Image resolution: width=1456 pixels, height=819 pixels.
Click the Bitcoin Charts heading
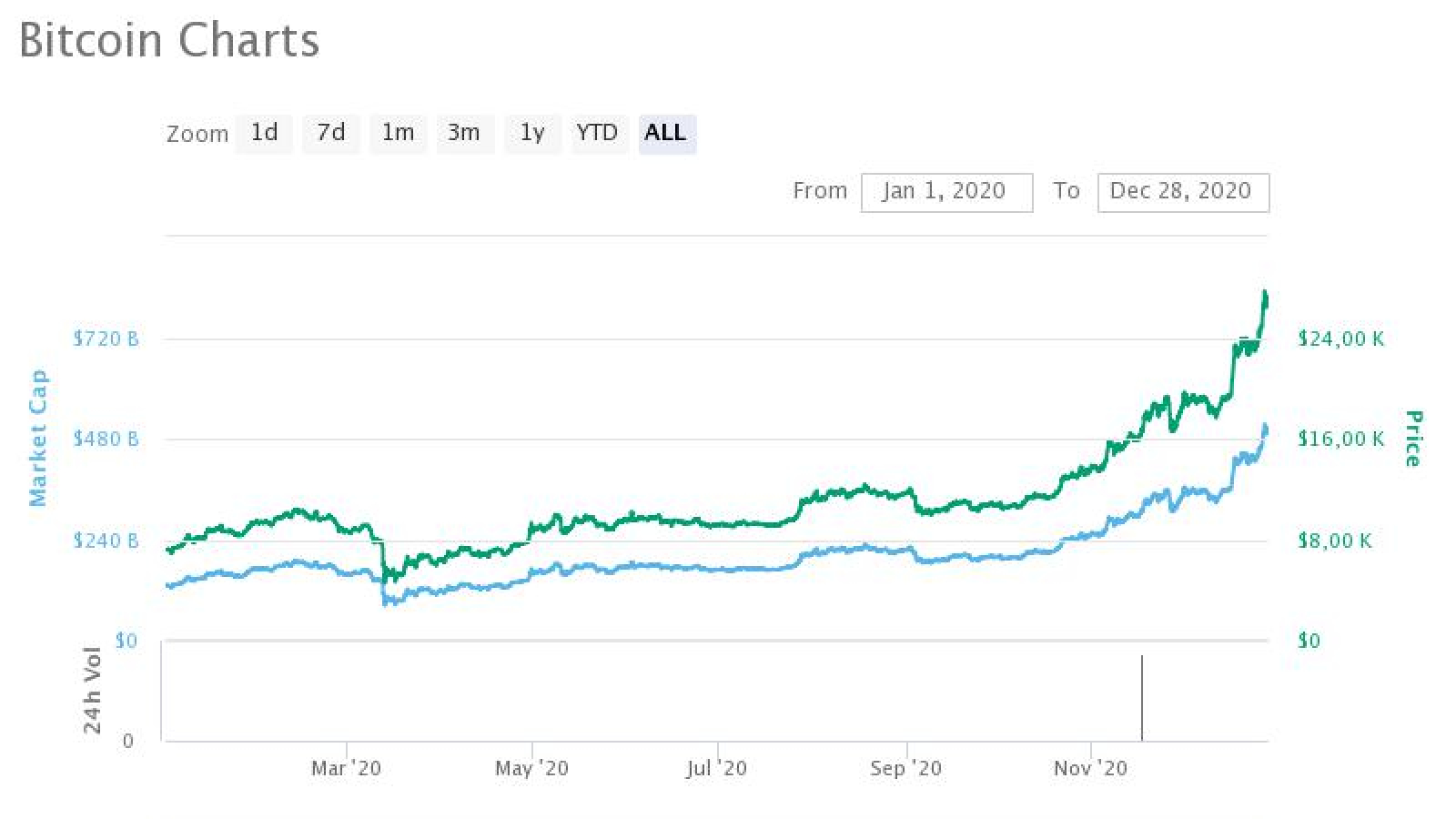point(169,41)
